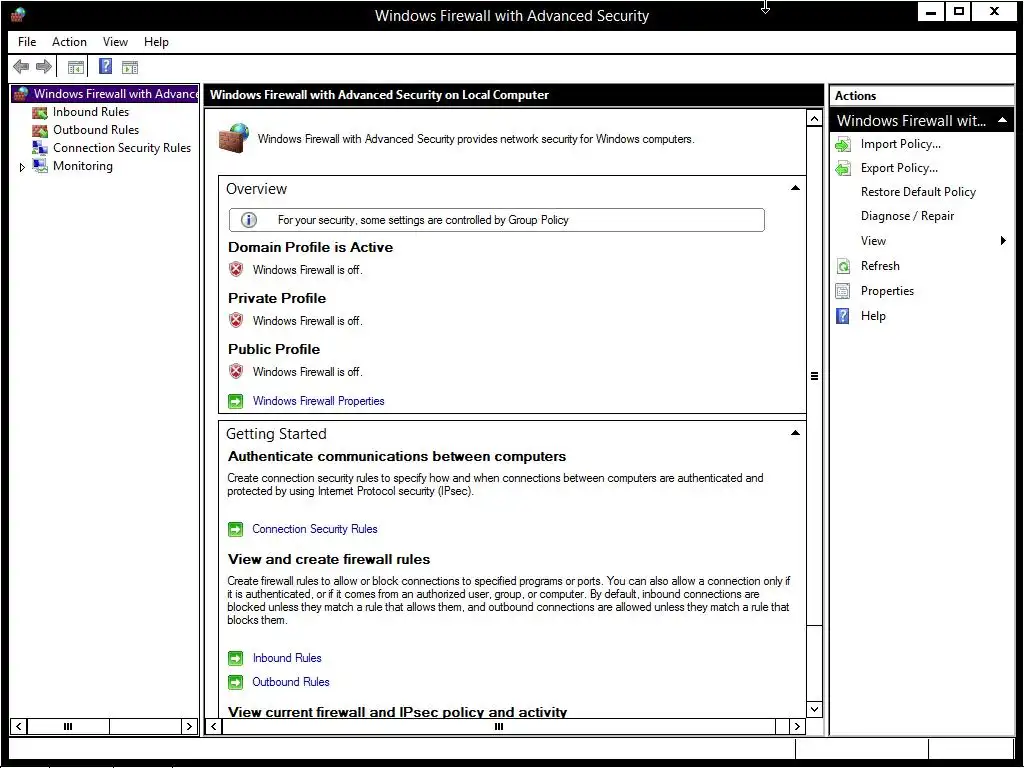Click Refresh action text in Actions pane

tap(880, 266)
